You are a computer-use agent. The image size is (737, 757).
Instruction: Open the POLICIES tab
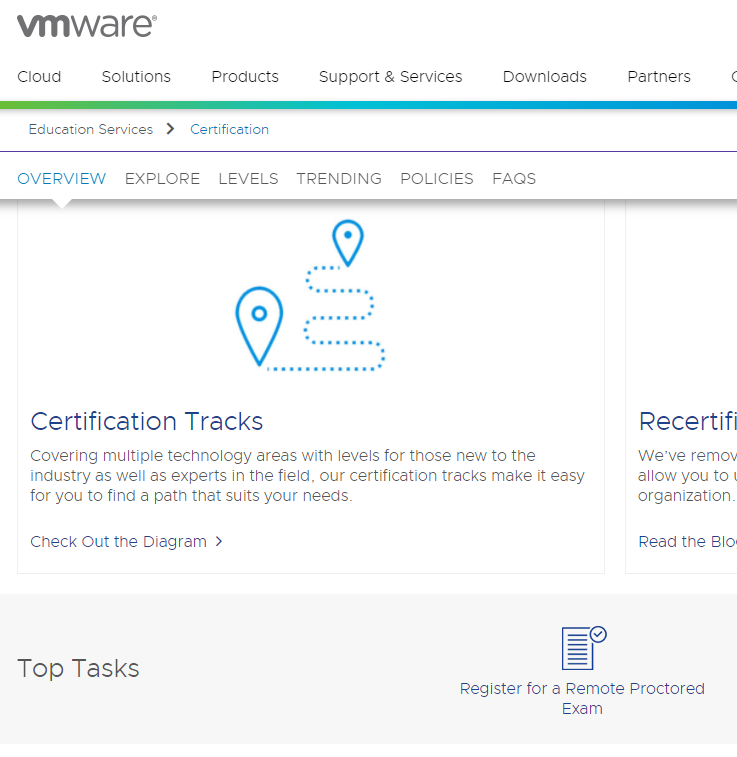coord(437,179)
